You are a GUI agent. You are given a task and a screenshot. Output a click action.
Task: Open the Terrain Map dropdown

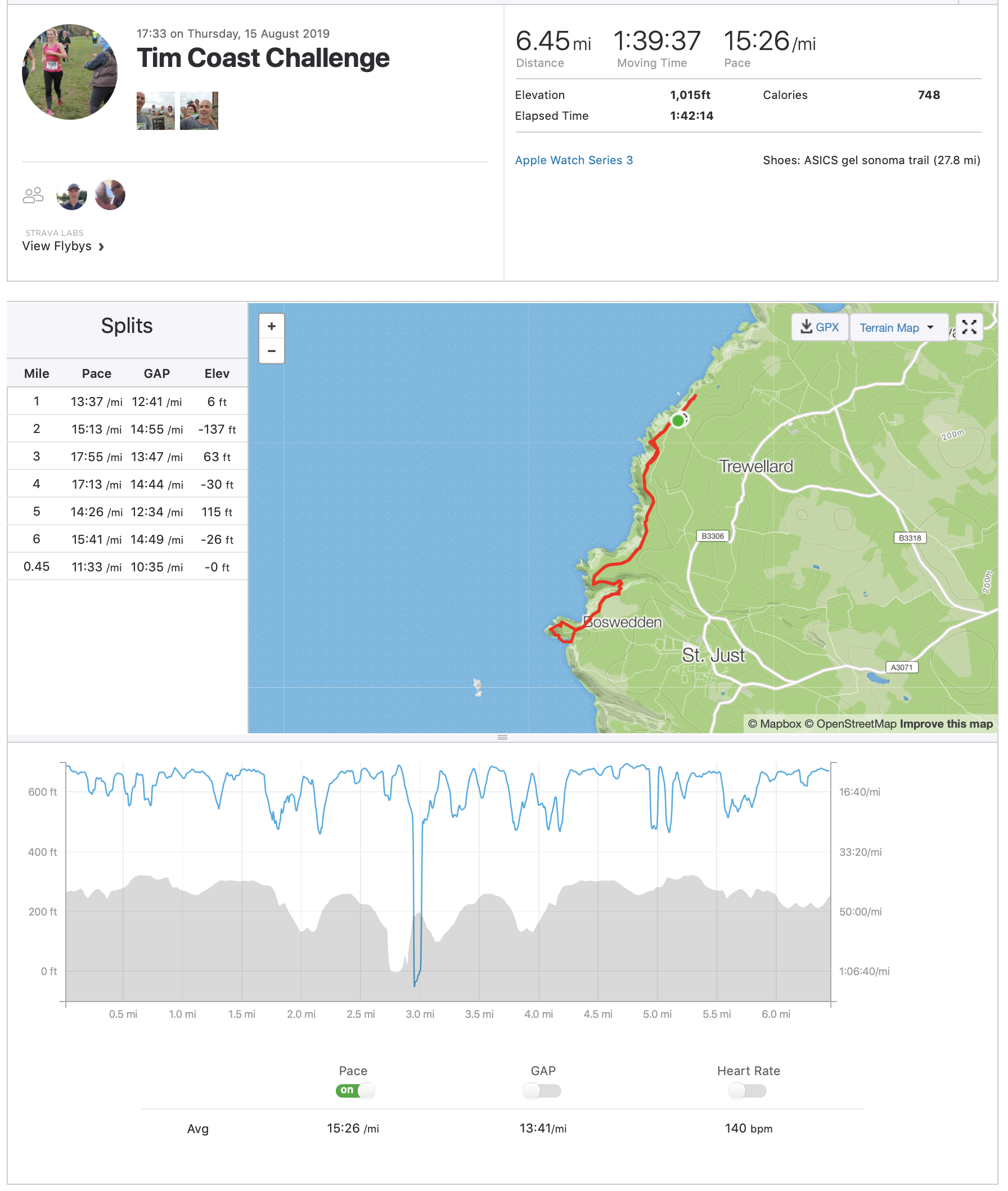click(896, 328)
